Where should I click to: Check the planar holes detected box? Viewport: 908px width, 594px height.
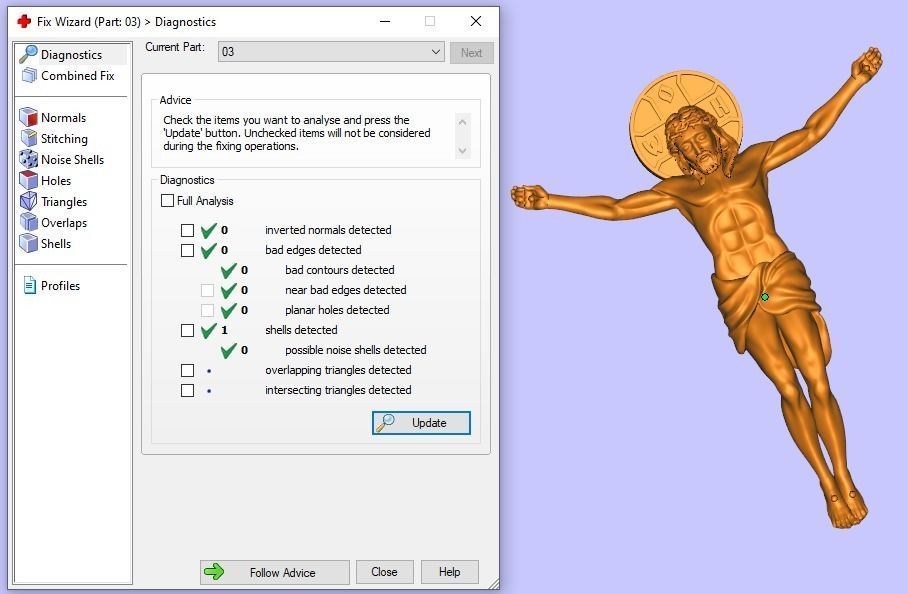coord(207,310)
